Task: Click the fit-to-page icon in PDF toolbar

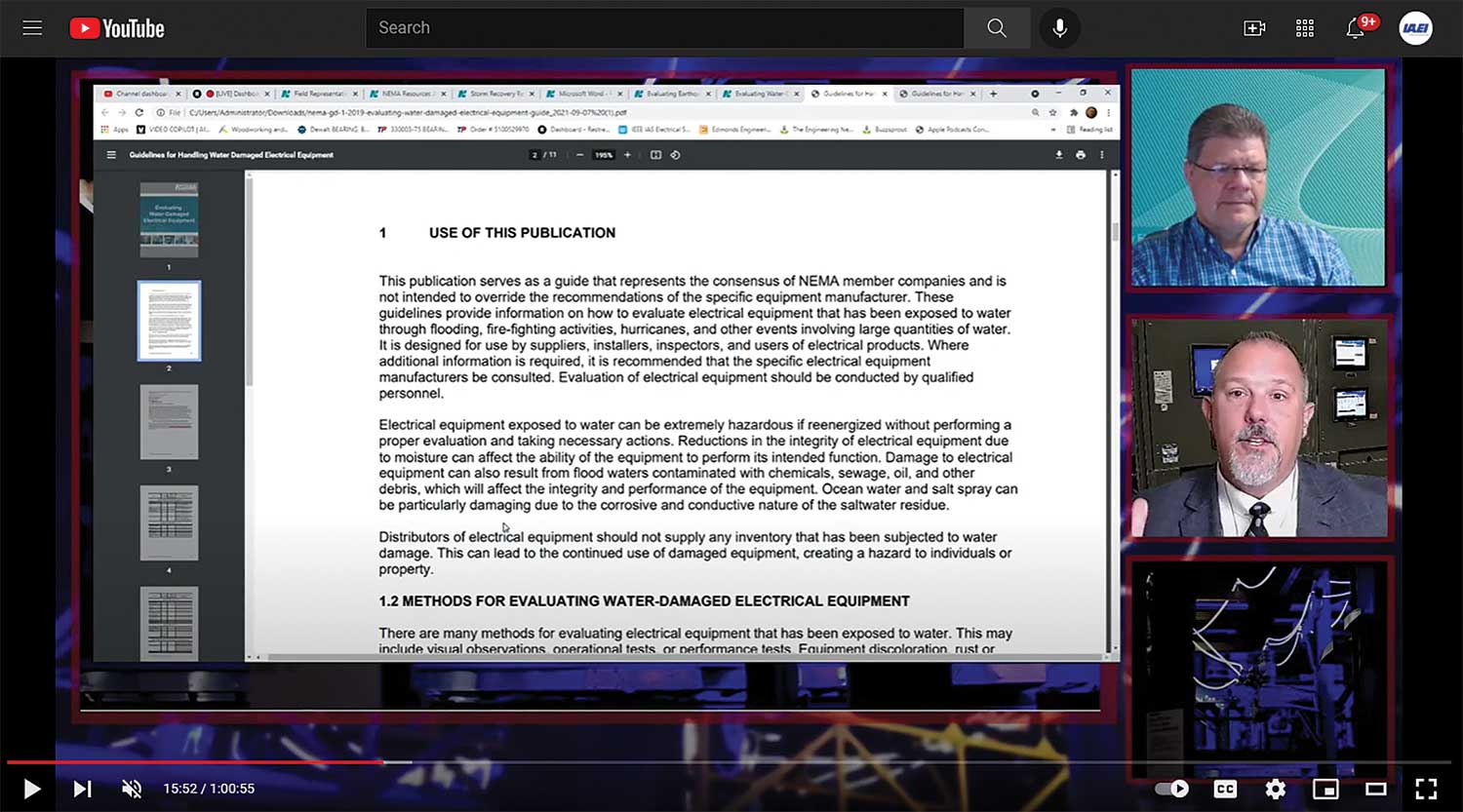Action: (x=655, y=154)
